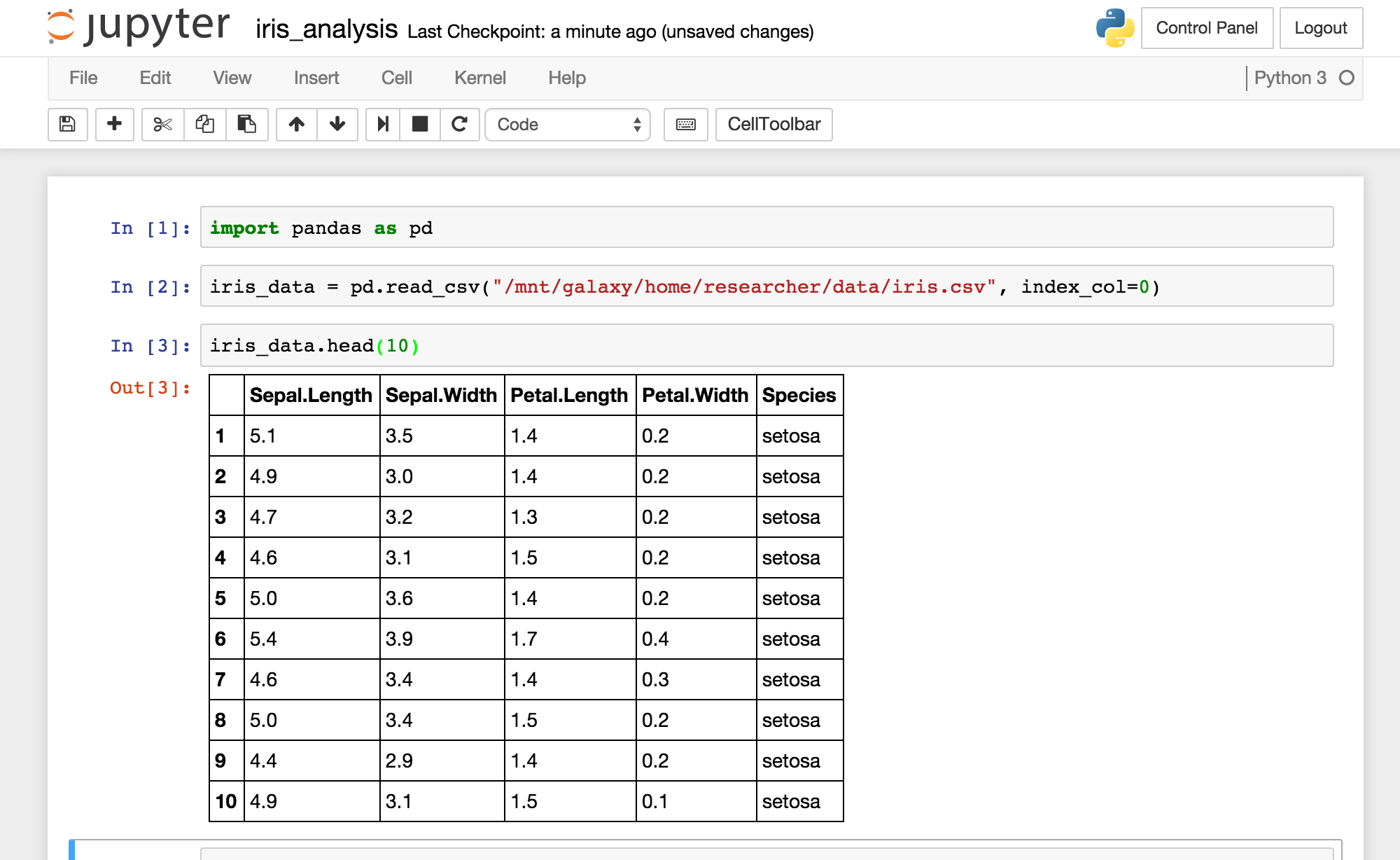This screenshot has width=1400, height=860.
Task: Click the Logout button
Action: tap(1321, 28)
